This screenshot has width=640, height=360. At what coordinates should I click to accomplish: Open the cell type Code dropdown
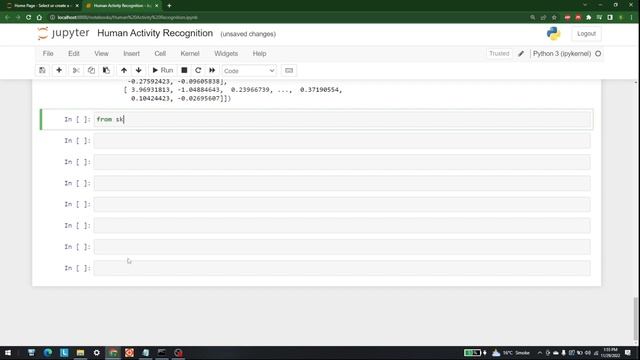[249, 71]
